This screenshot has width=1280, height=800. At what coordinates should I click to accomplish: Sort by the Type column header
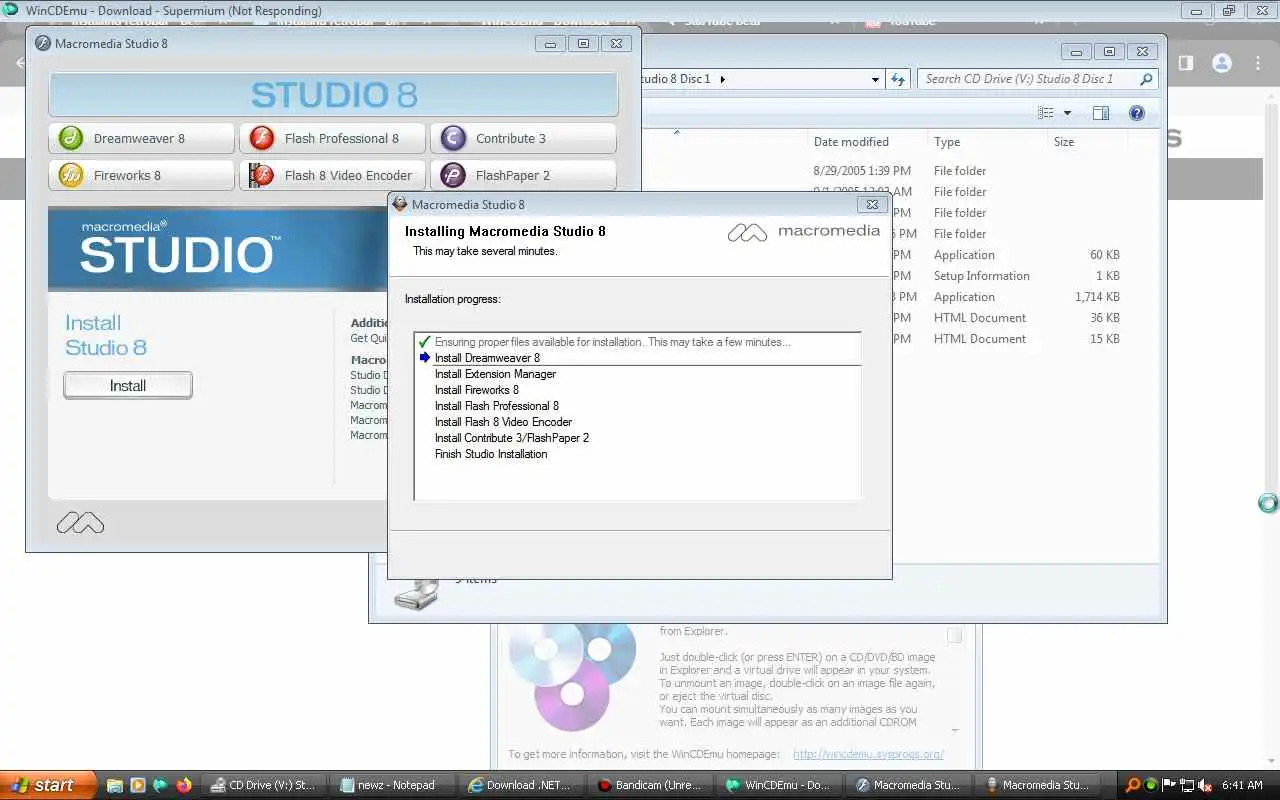[947, 142]
